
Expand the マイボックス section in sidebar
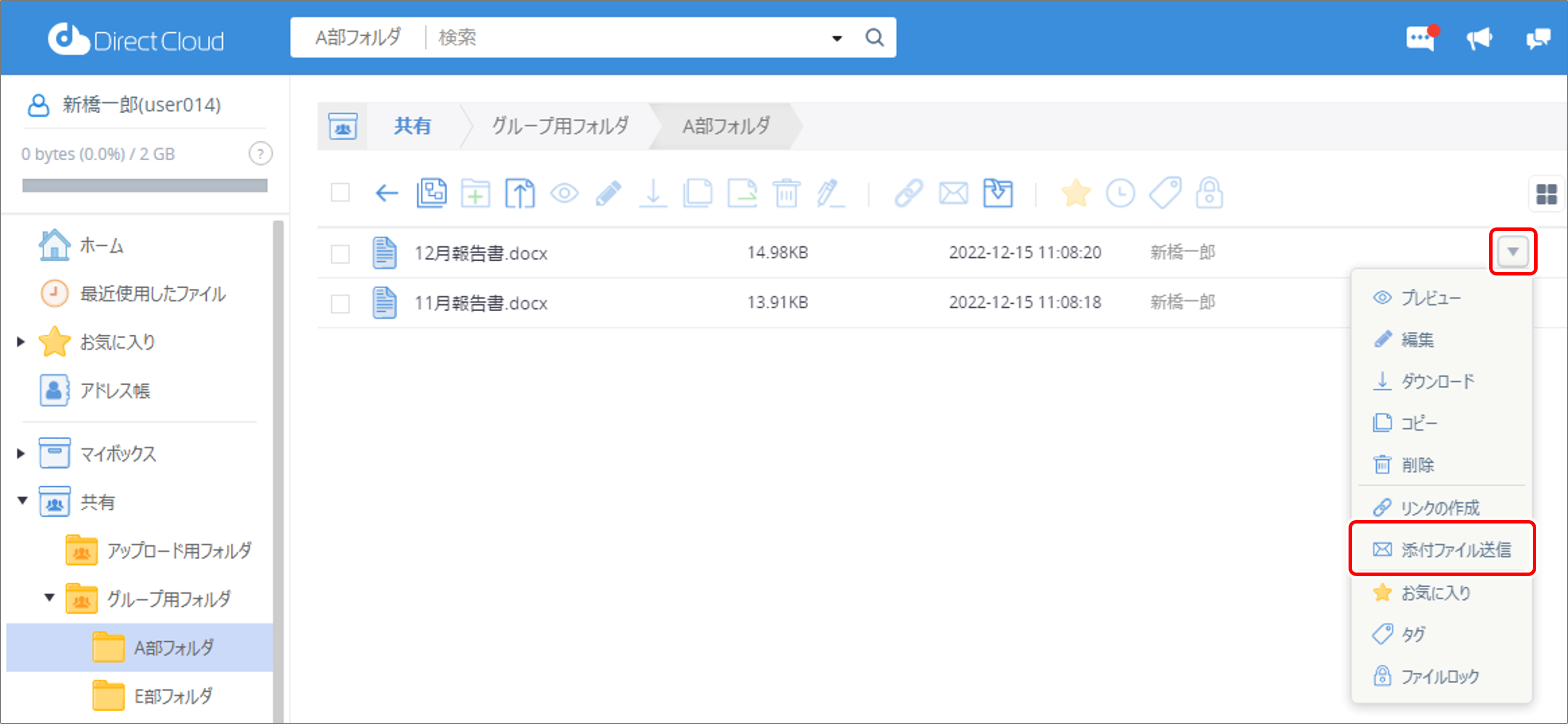pyautogui.click(x=20, y=453)
